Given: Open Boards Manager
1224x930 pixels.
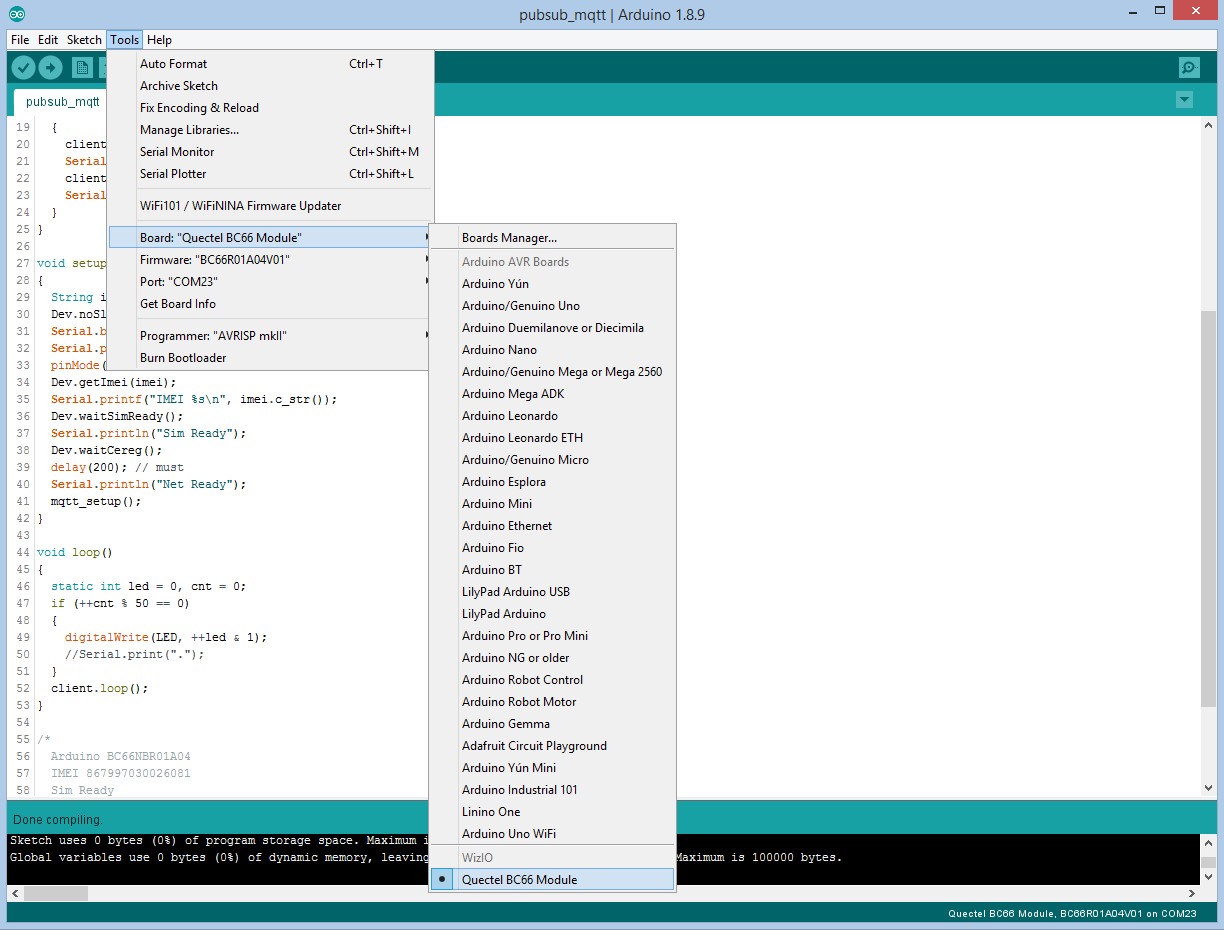Looking at the screenshot, I should pyautogui.click(x=552, y=237).
